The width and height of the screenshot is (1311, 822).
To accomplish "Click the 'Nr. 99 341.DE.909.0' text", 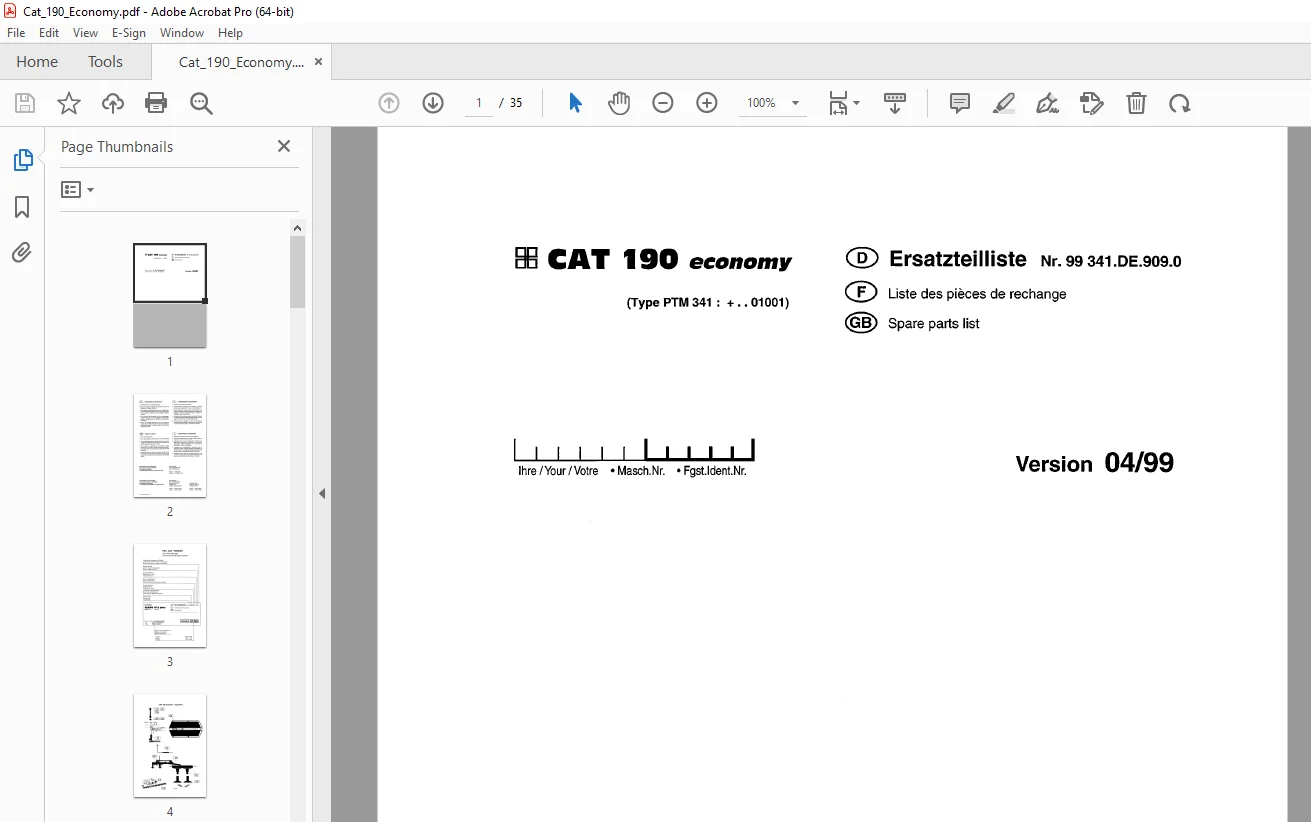I will tap(1111, 262).
